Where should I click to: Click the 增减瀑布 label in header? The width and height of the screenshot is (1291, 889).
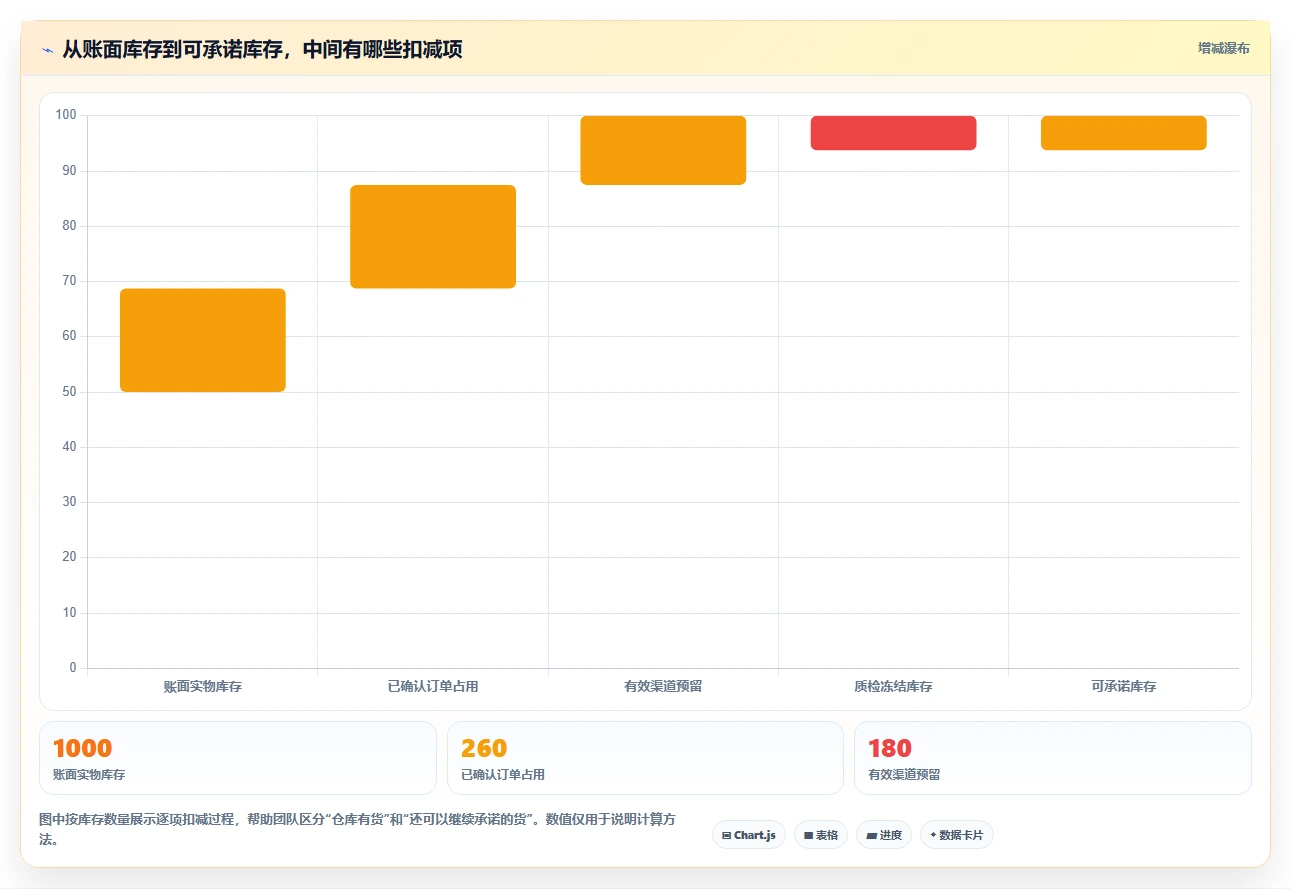point(1224,48)
